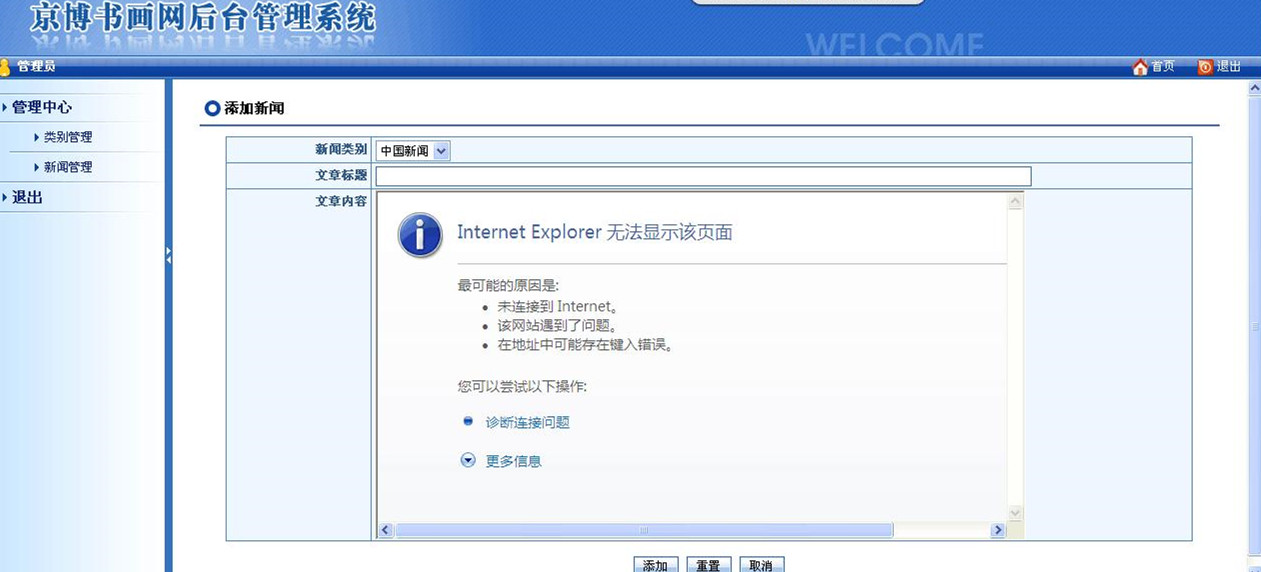Screen dimensions: 1261x572
Task: Click scroll-down arrow of content frame
Action: (x=1016, y=513)
